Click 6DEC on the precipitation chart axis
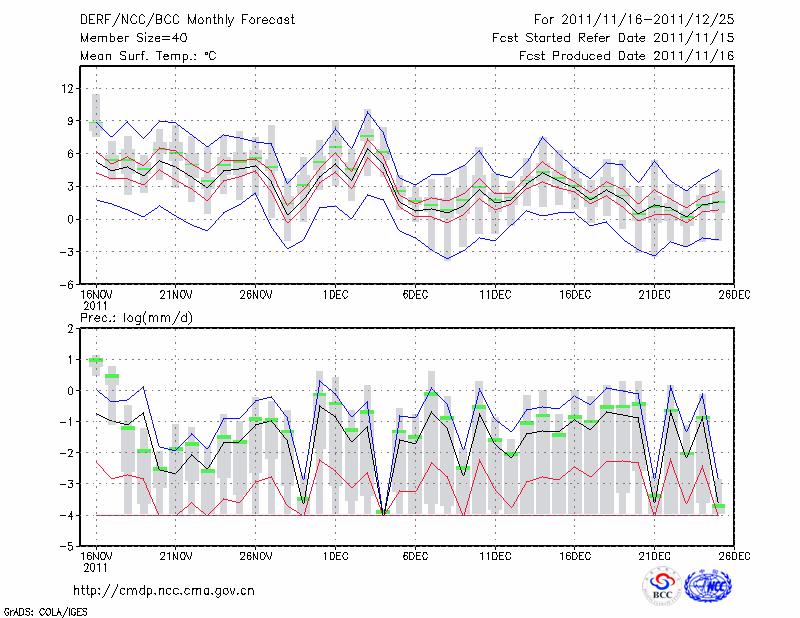 [x=415, y=556]
